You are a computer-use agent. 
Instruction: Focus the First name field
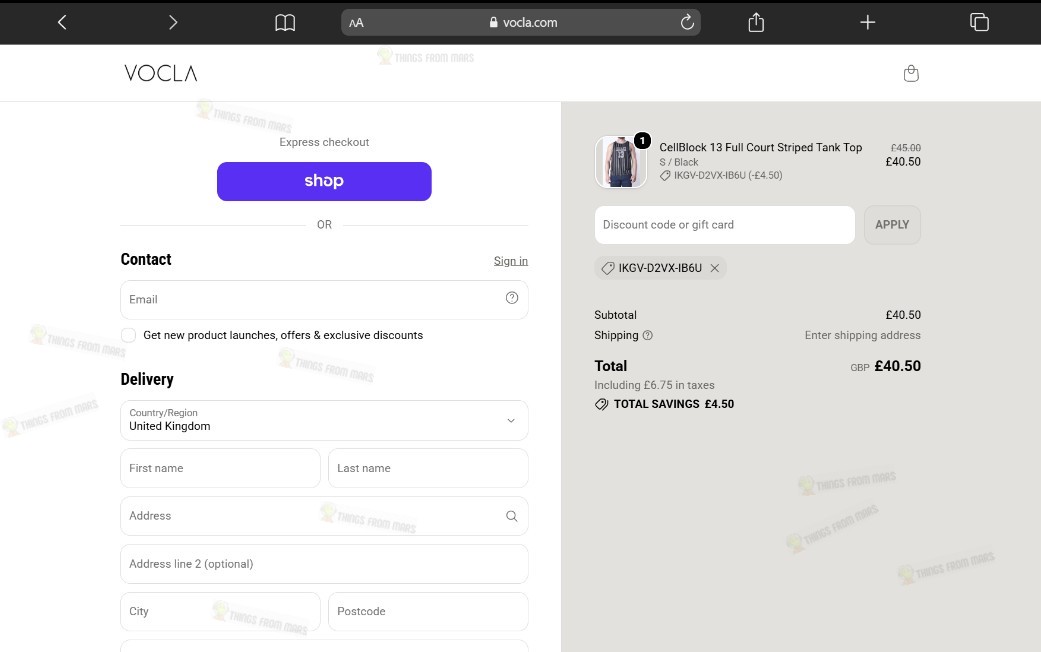click(x=220, y=468)
